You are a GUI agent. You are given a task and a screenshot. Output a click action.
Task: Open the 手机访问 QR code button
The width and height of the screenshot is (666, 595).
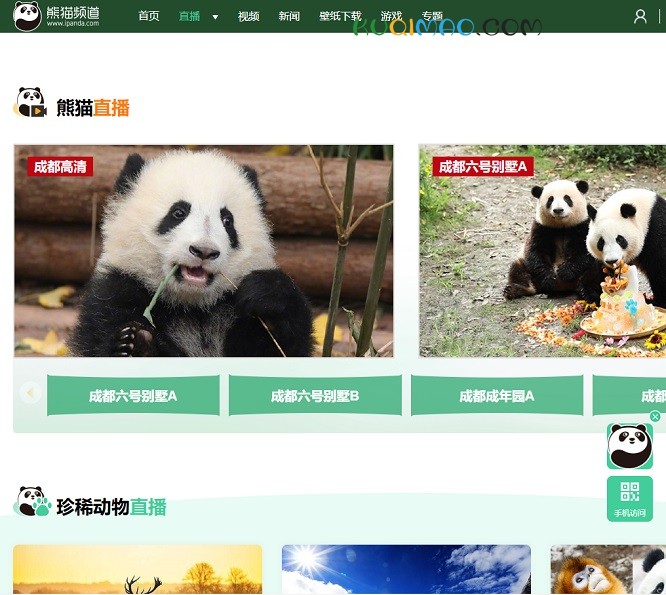tap(629, 499)
